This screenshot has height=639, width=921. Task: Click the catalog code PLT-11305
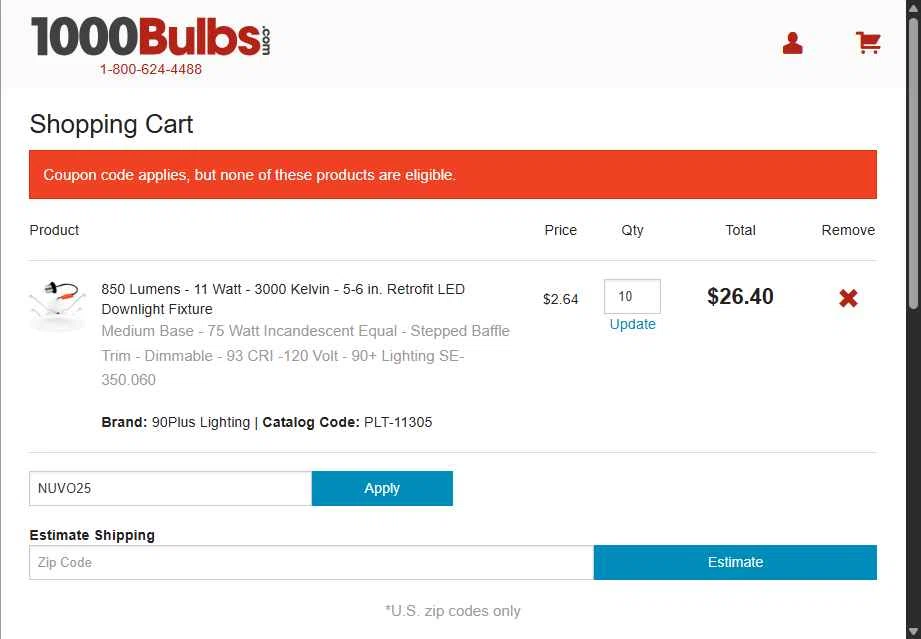tap(398, 422)
